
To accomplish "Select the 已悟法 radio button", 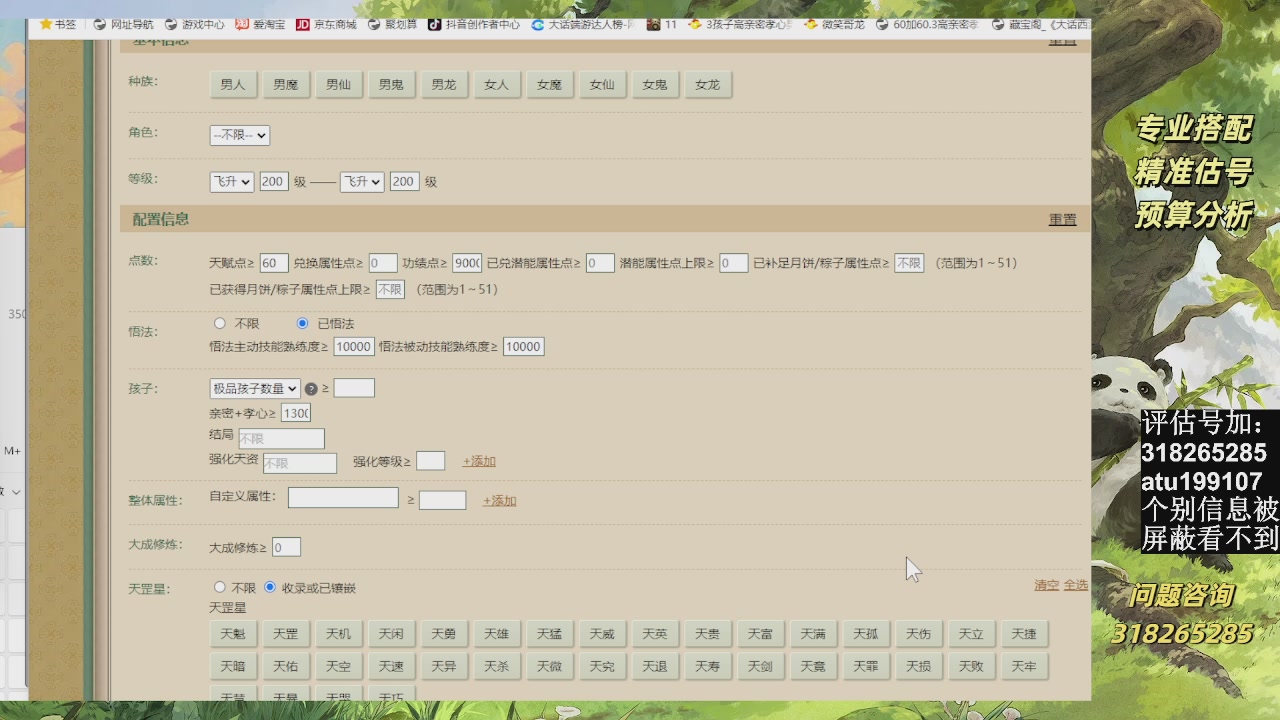I will (x=302, y=323).
